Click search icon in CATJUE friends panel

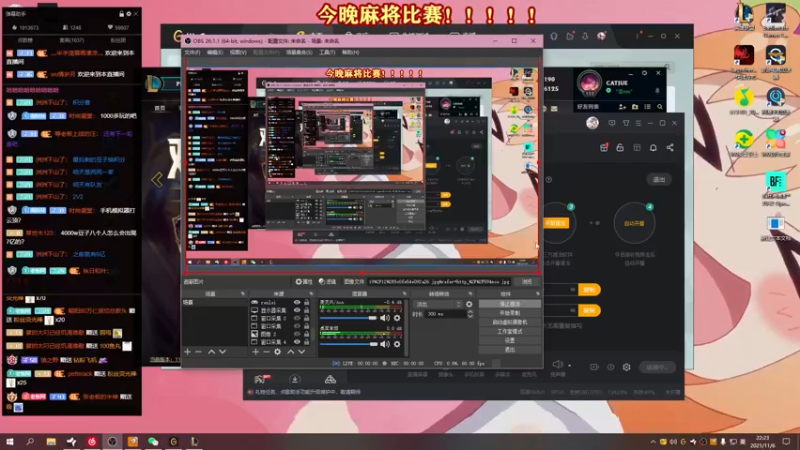point(660,107)
